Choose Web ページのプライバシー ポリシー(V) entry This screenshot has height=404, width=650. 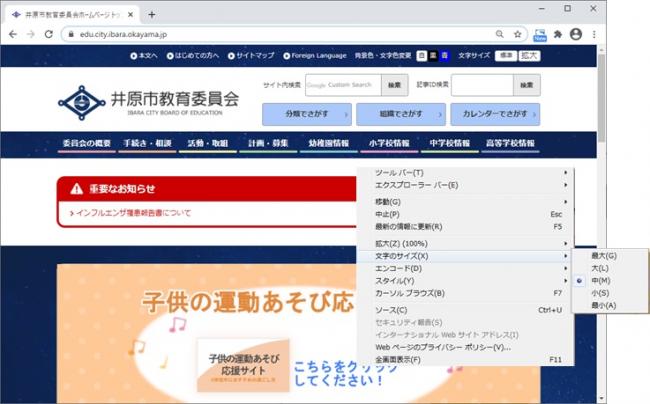click(466, 347)
